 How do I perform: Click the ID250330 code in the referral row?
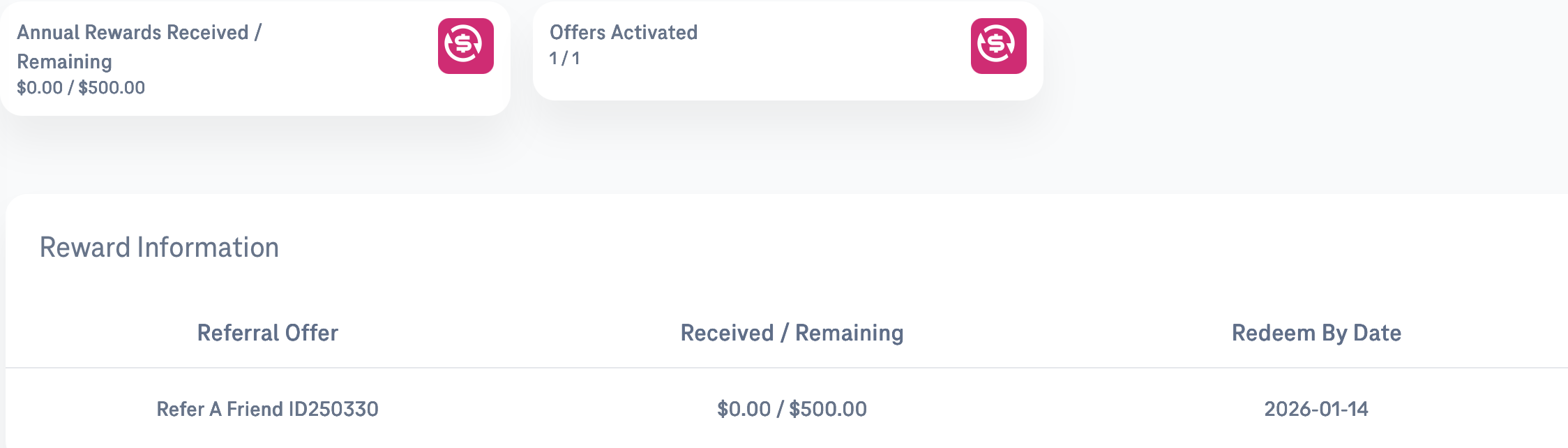tap(333, 409)
